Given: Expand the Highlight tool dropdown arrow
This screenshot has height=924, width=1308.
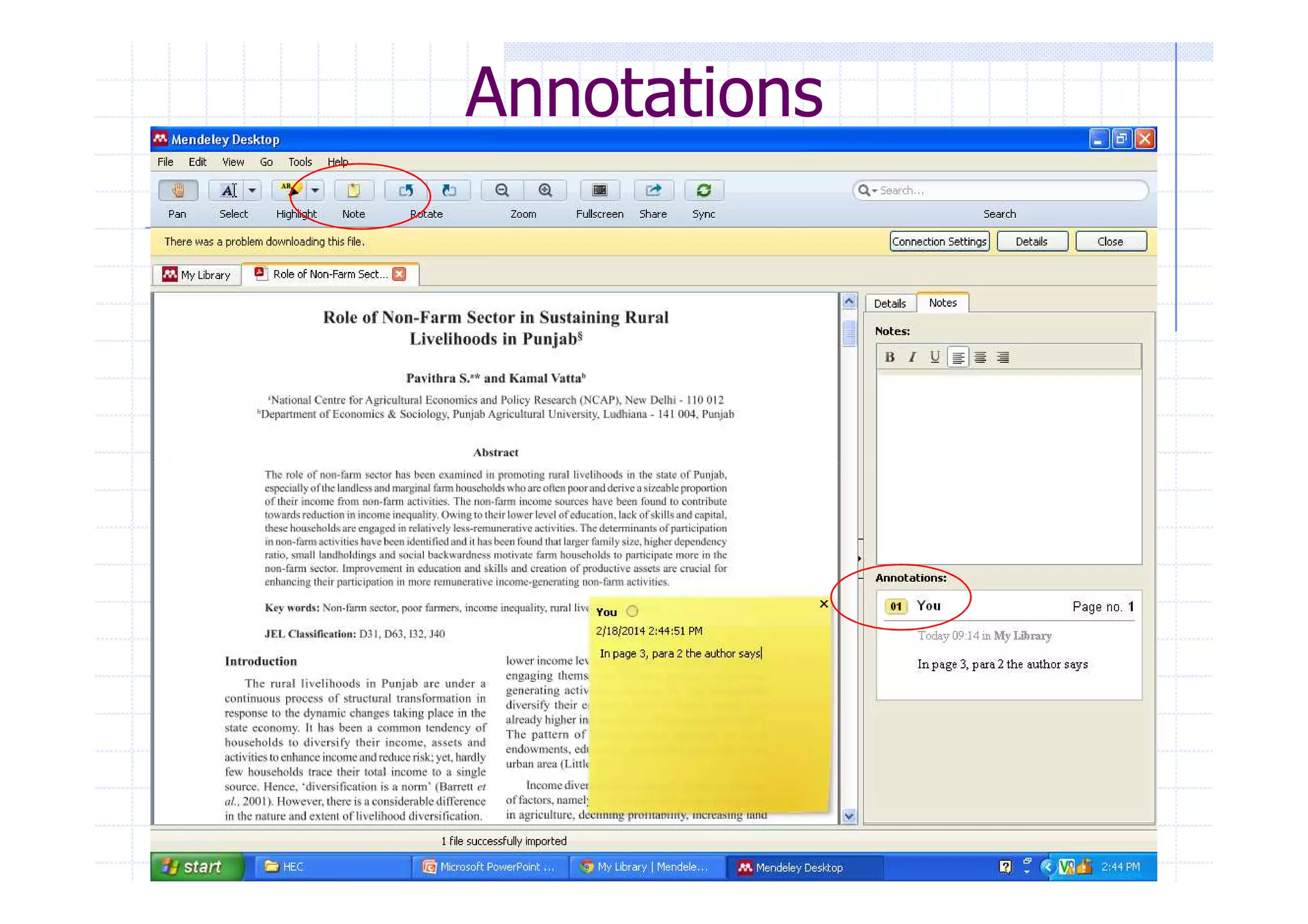Looking at the screenshot, I should point(315,190).
